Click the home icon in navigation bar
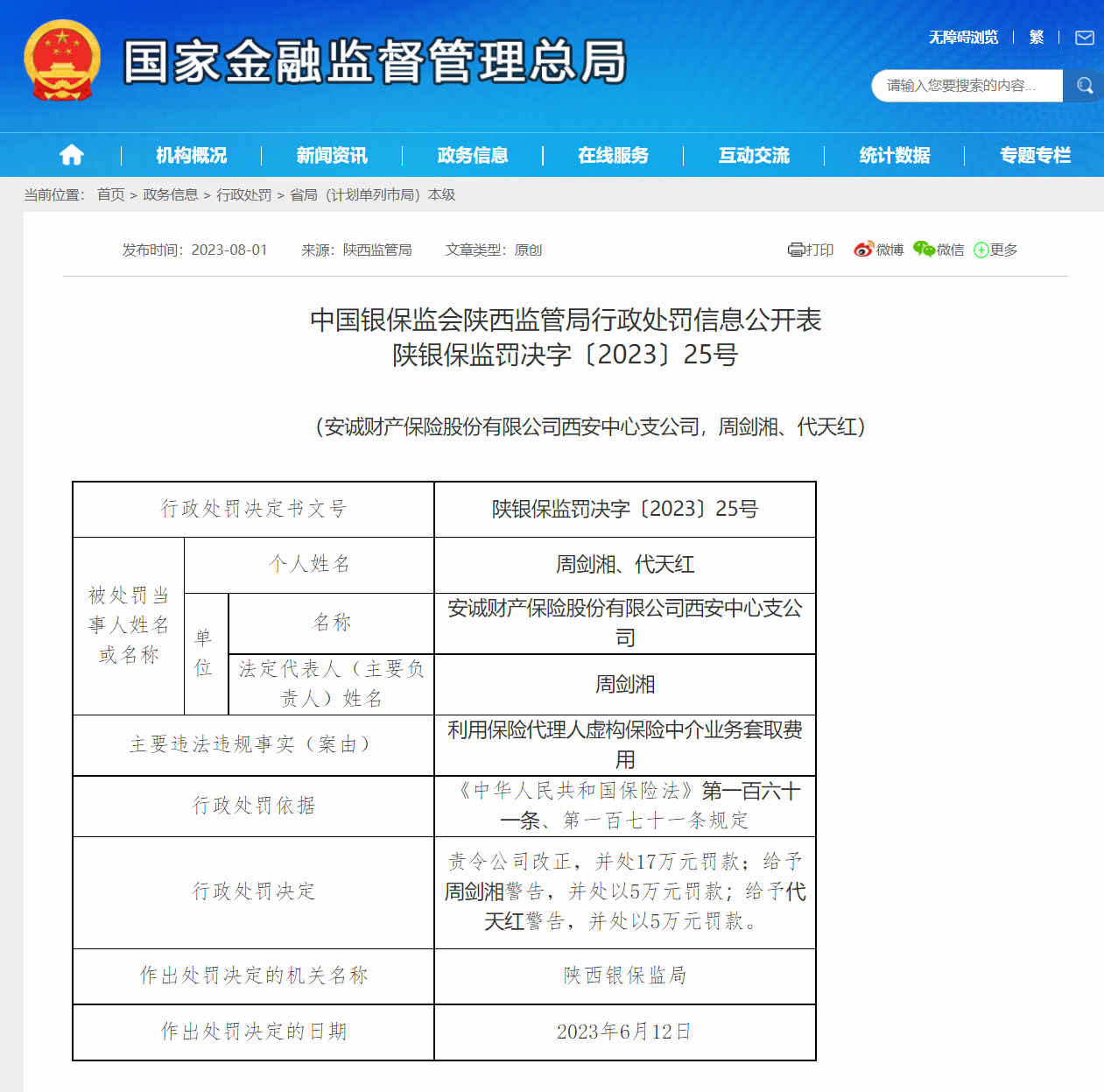Image resolution: width=1104 pixels, height=1092 pixels. click(71, 155)
